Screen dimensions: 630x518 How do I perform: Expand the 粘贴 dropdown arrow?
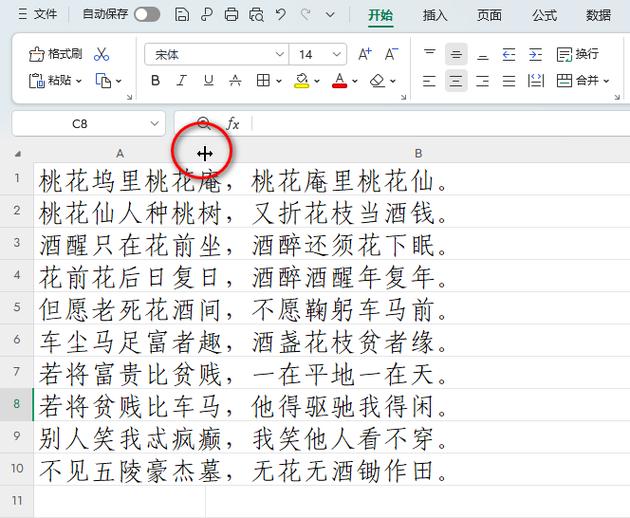point(79,81)
